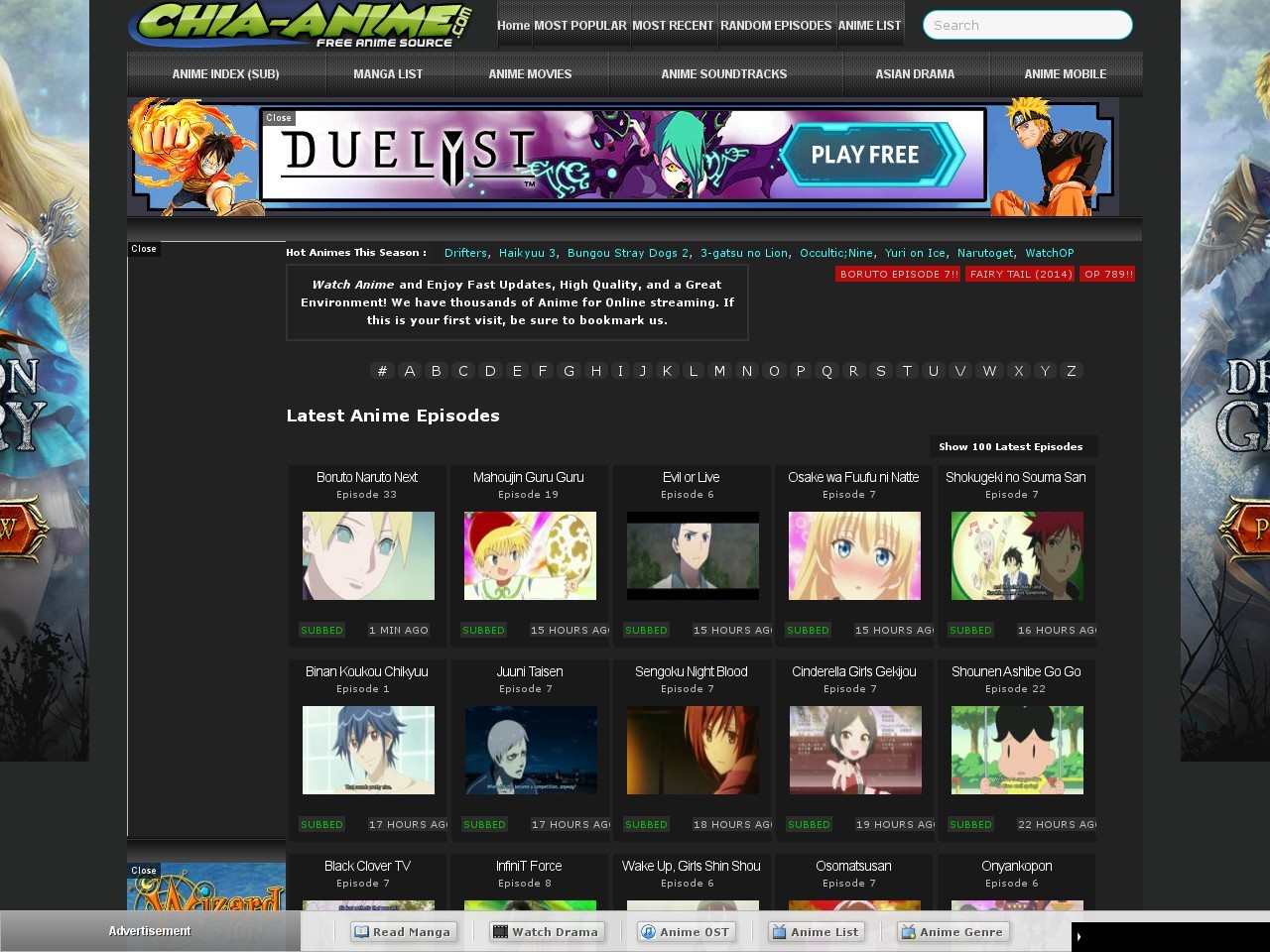This screenshot has width=1270, height=952.
Task: Click the Black Clover TV title
Action: point(367,866)
